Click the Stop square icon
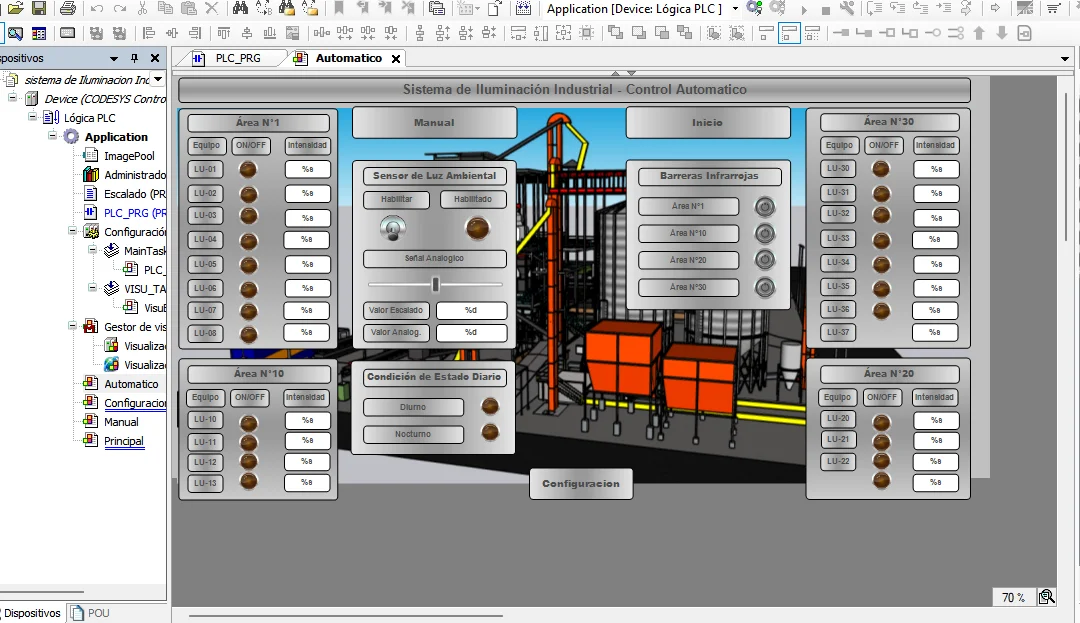The height and width of the screenshot is (623, 1080). point(826,9)
